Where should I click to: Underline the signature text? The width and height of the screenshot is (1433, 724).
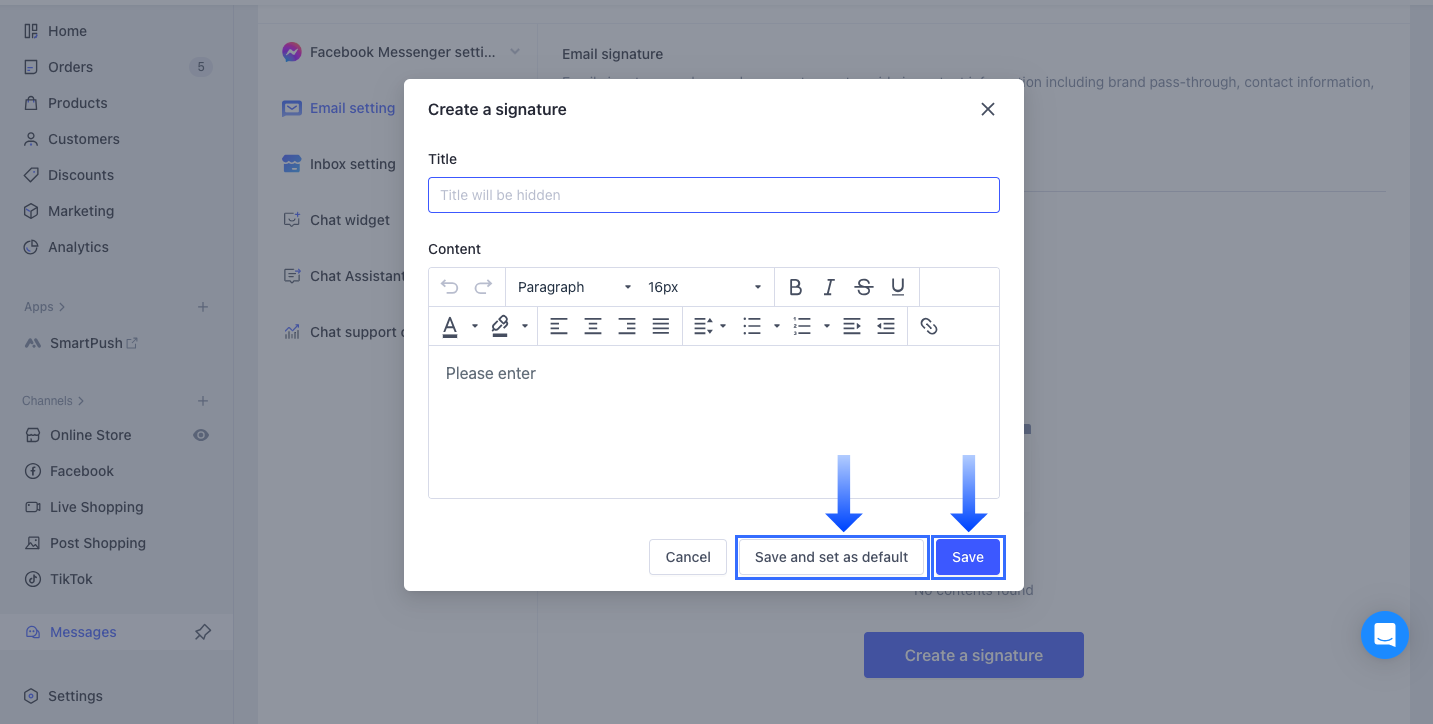click(x=897, y=287)
